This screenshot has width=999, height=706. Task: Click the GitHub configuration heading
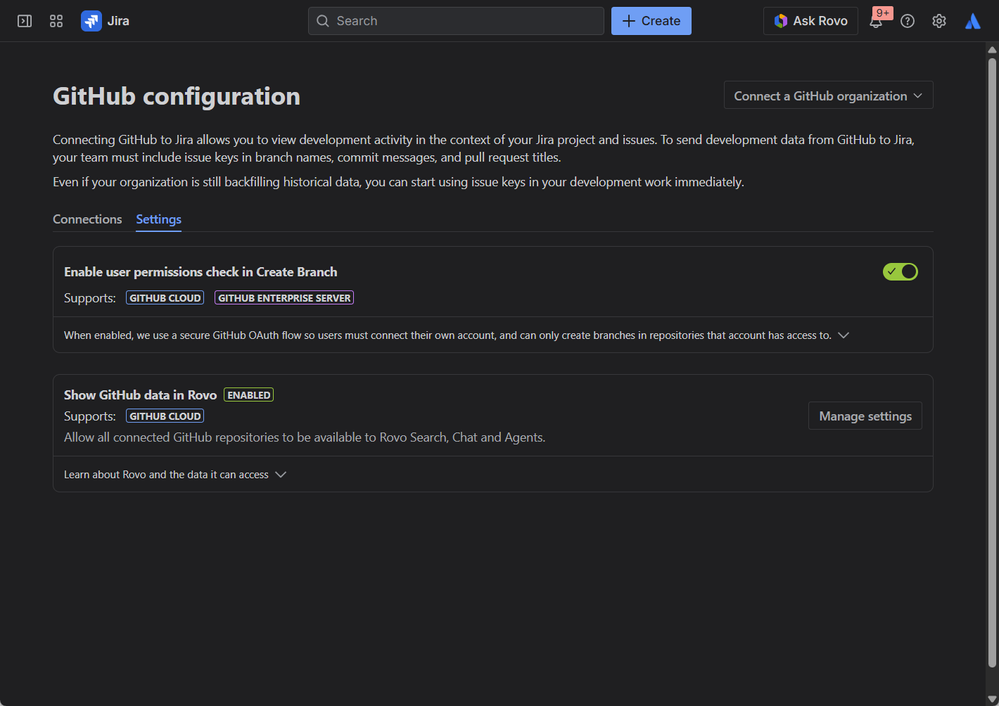176,96
